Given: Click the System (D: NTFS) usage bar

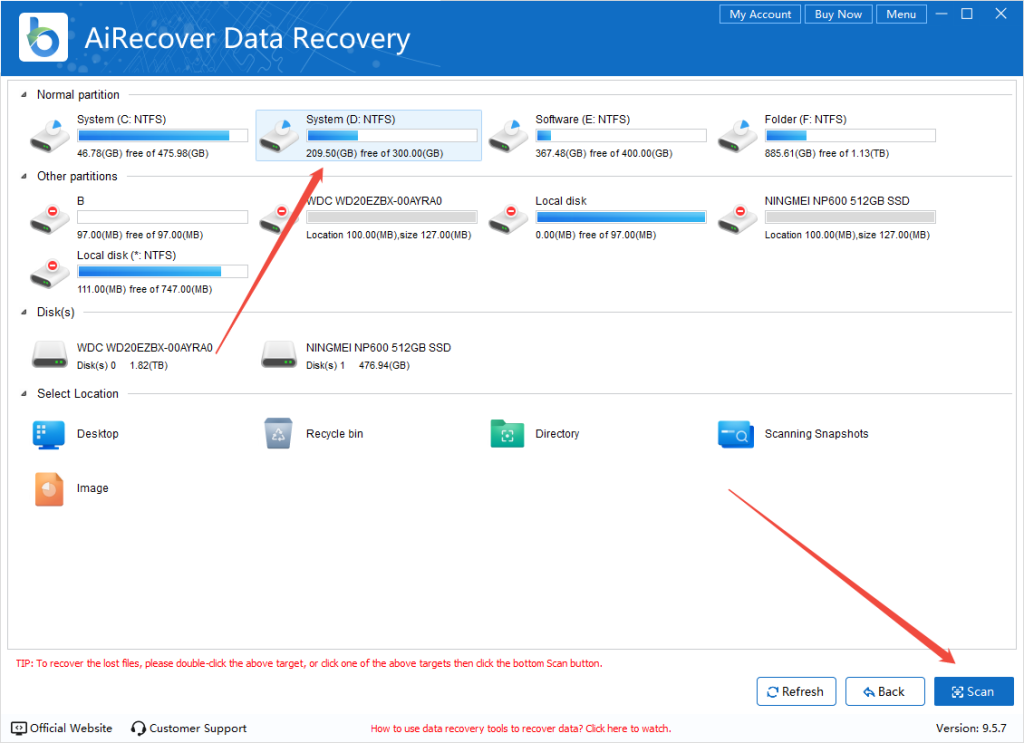Looking at the screenshot, I should point(391,135).
